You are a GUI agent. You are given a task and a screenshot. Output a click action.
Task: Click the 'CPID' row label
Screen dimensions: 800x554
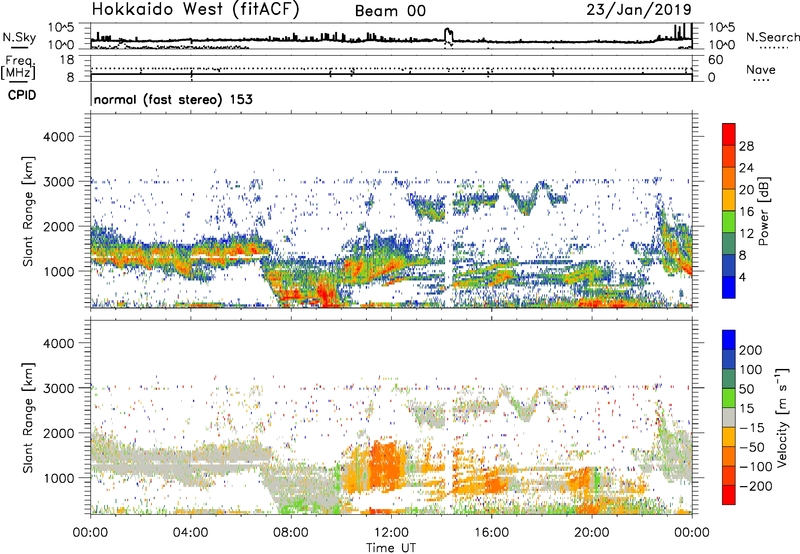click(x=22, y=95)
